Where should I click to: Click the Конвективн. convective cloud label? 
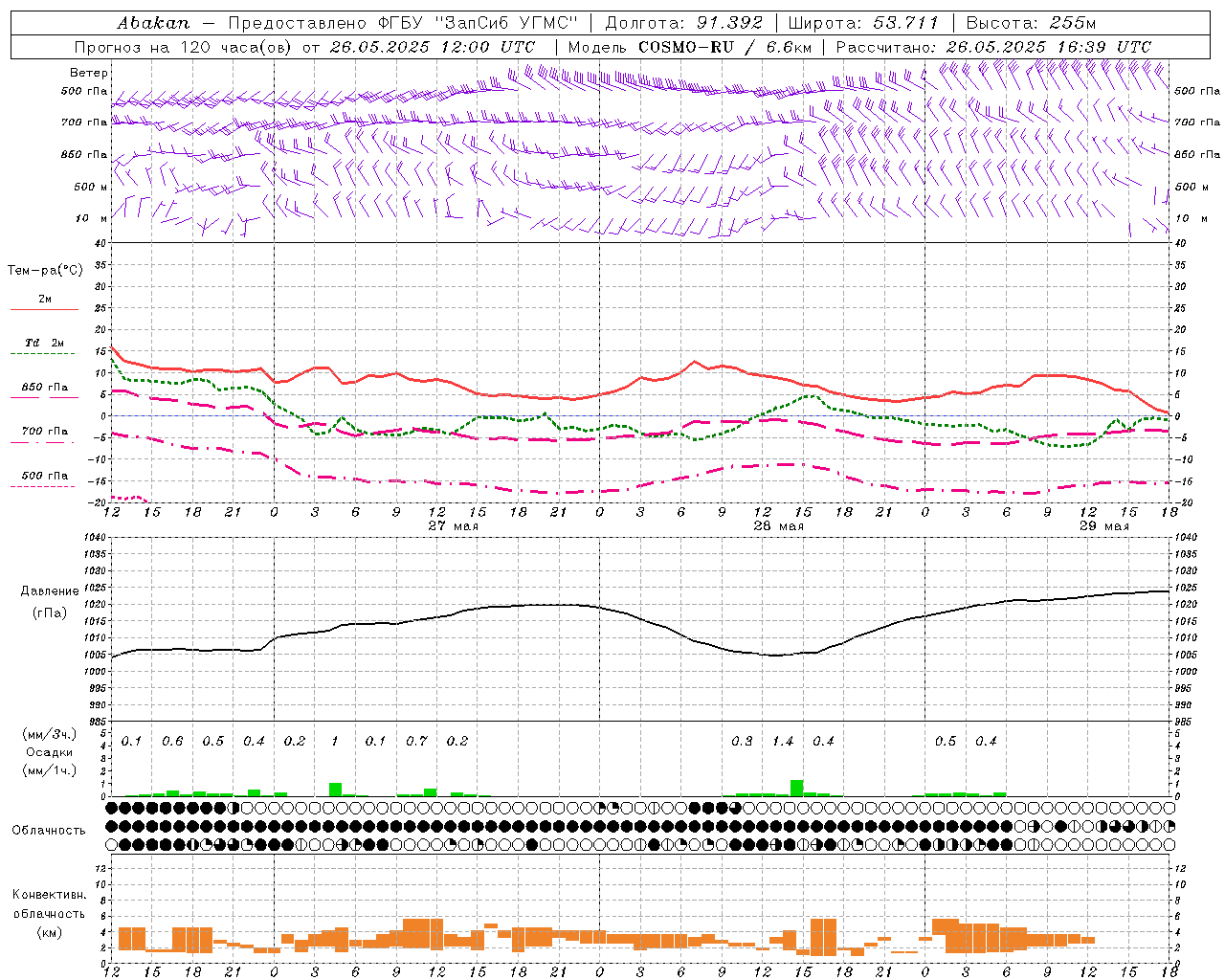click(49, 895)
